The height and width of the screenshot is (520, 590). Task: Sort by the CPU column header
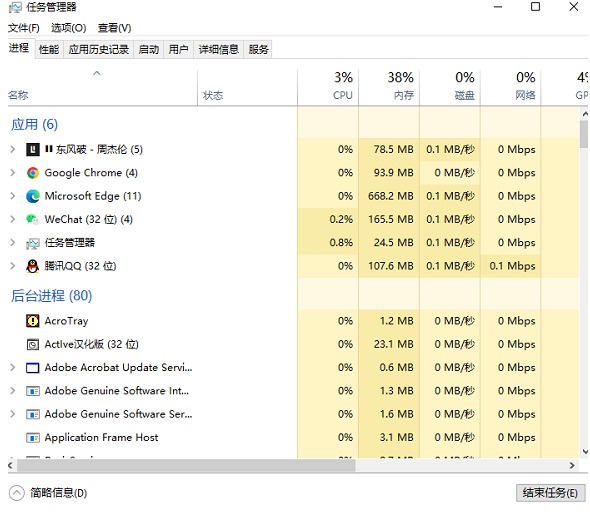[x=328, y=87]
